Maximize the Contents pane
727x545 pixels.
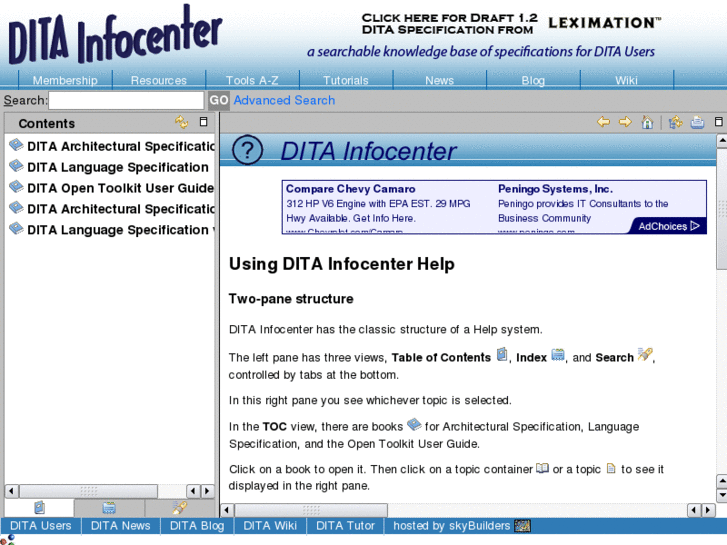[x=203, y=122]
